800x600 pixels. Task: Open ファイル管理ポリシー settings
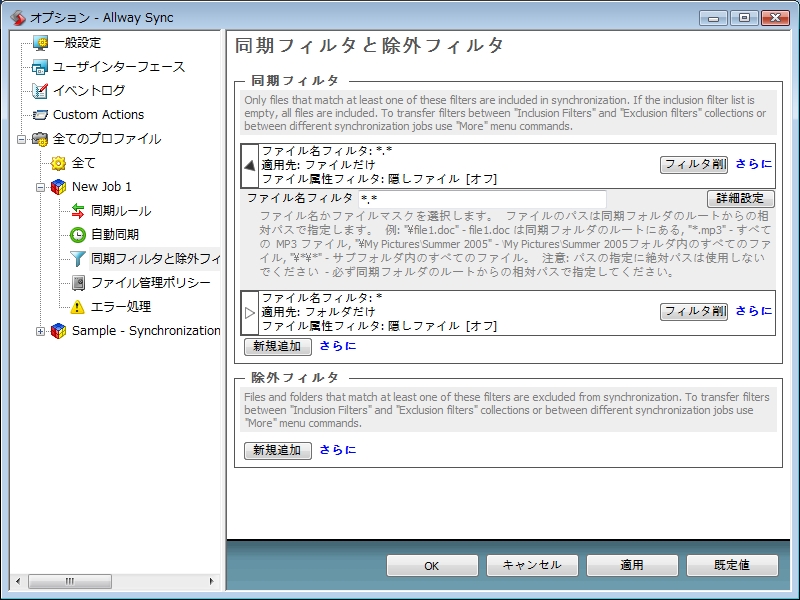[151, 283]
